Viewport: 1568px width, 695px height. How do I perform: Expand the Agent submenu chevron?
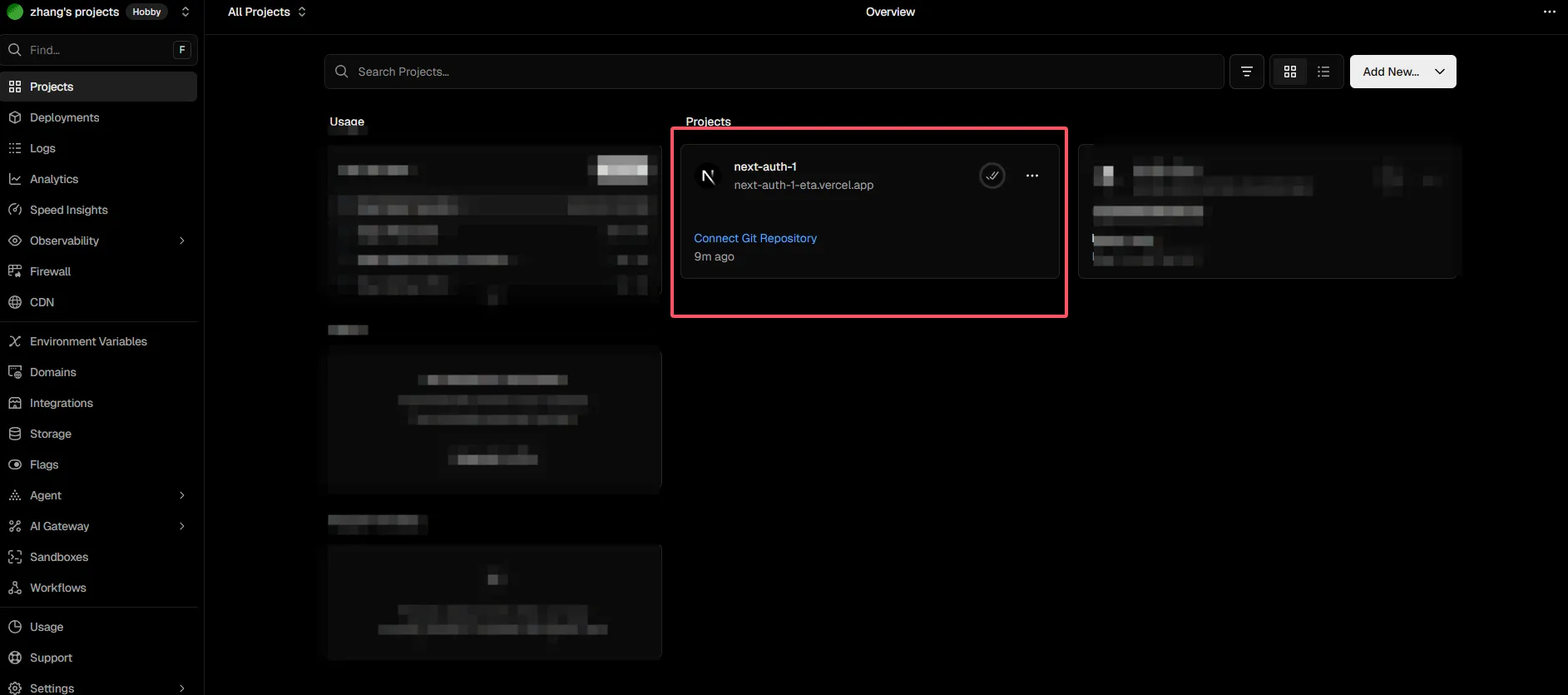[182, 495]
